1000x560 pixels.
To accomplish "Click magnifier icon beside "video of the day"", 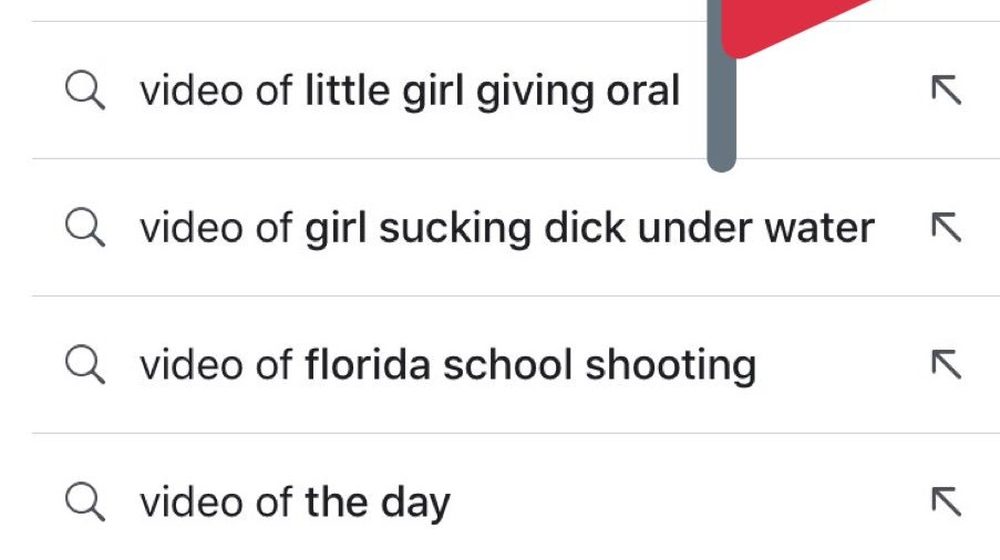I will (85, 502).
